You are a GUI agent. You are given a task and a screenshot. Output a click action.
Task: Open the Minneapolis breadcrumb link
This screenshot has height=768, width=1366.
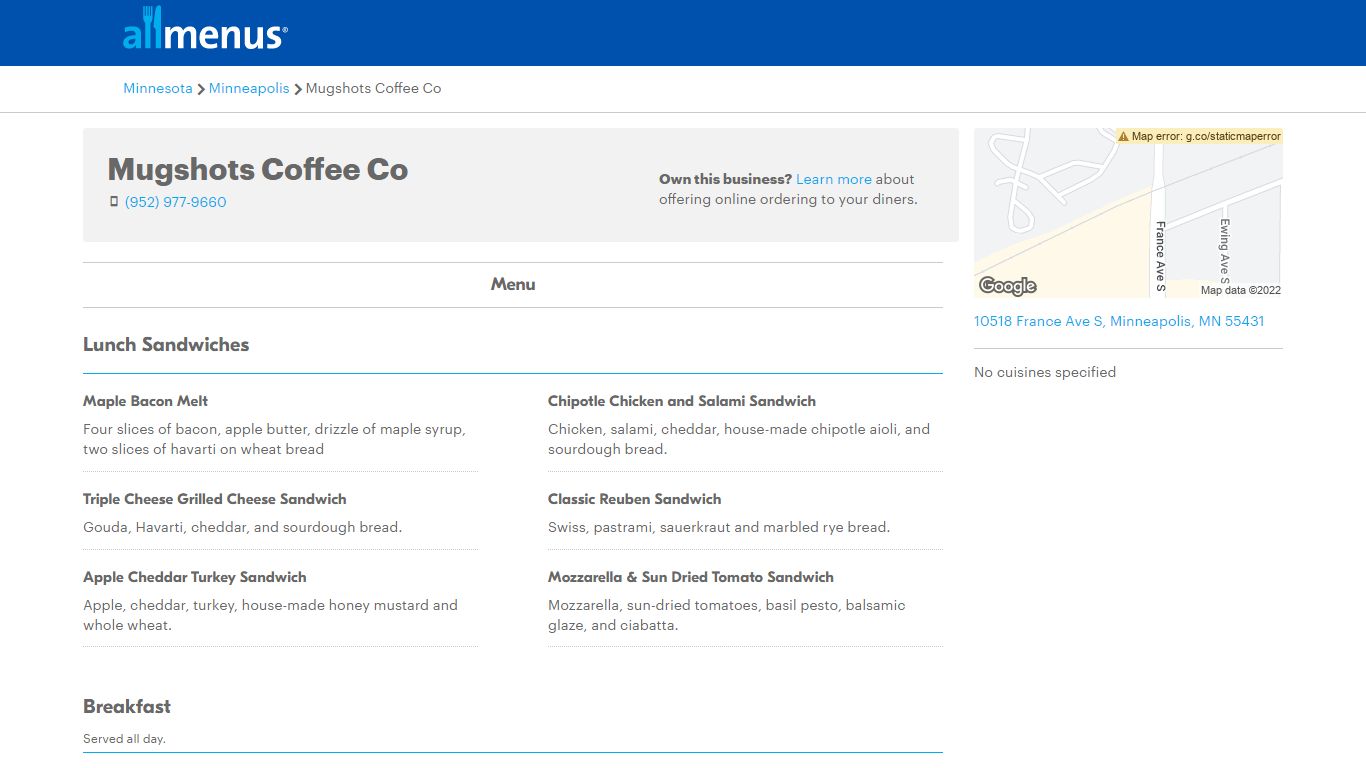[x=249, y=88]
